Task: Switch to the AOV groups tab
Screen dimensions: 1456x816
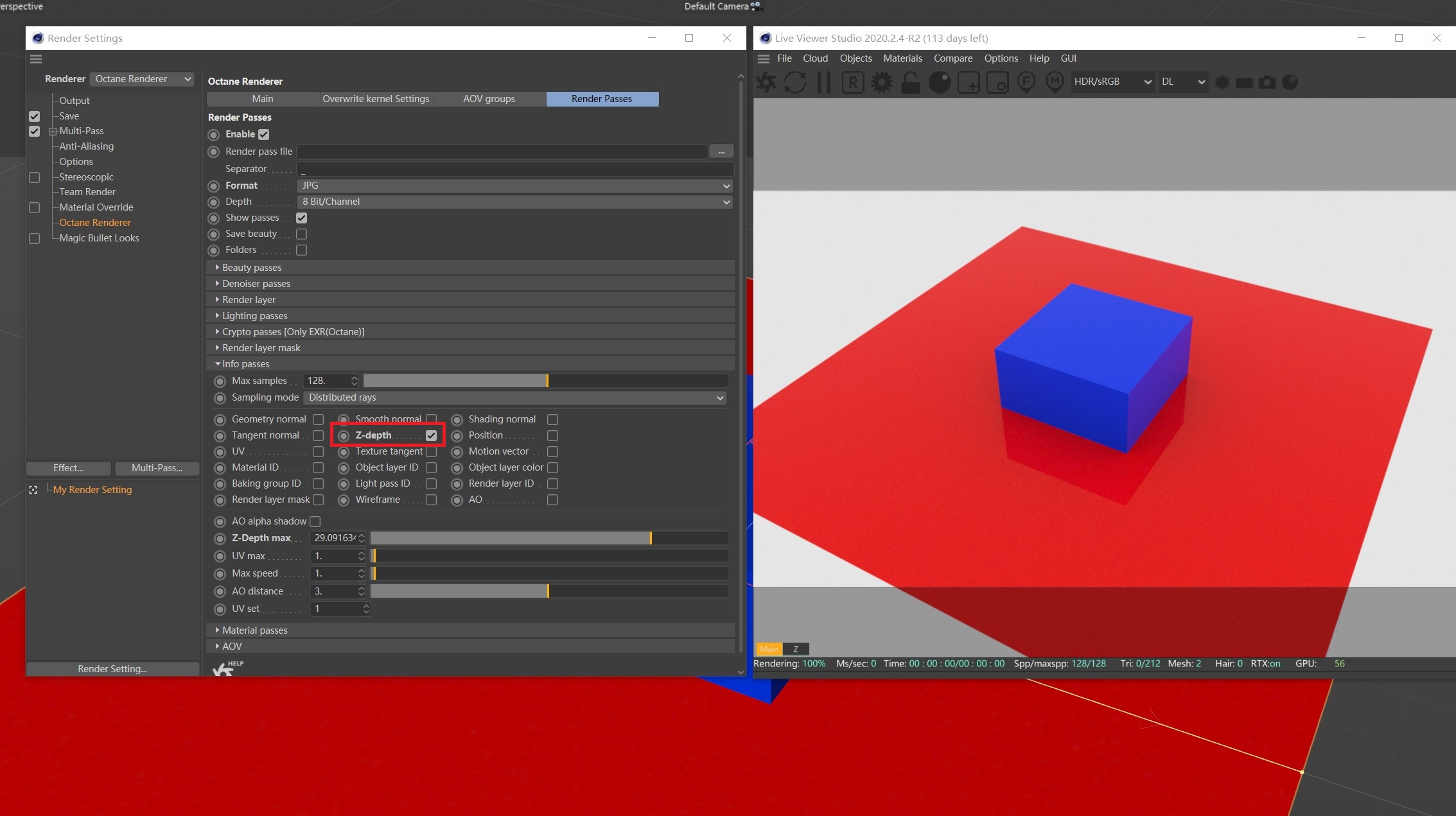Action: pyautogui.click(x=489, y=99)
